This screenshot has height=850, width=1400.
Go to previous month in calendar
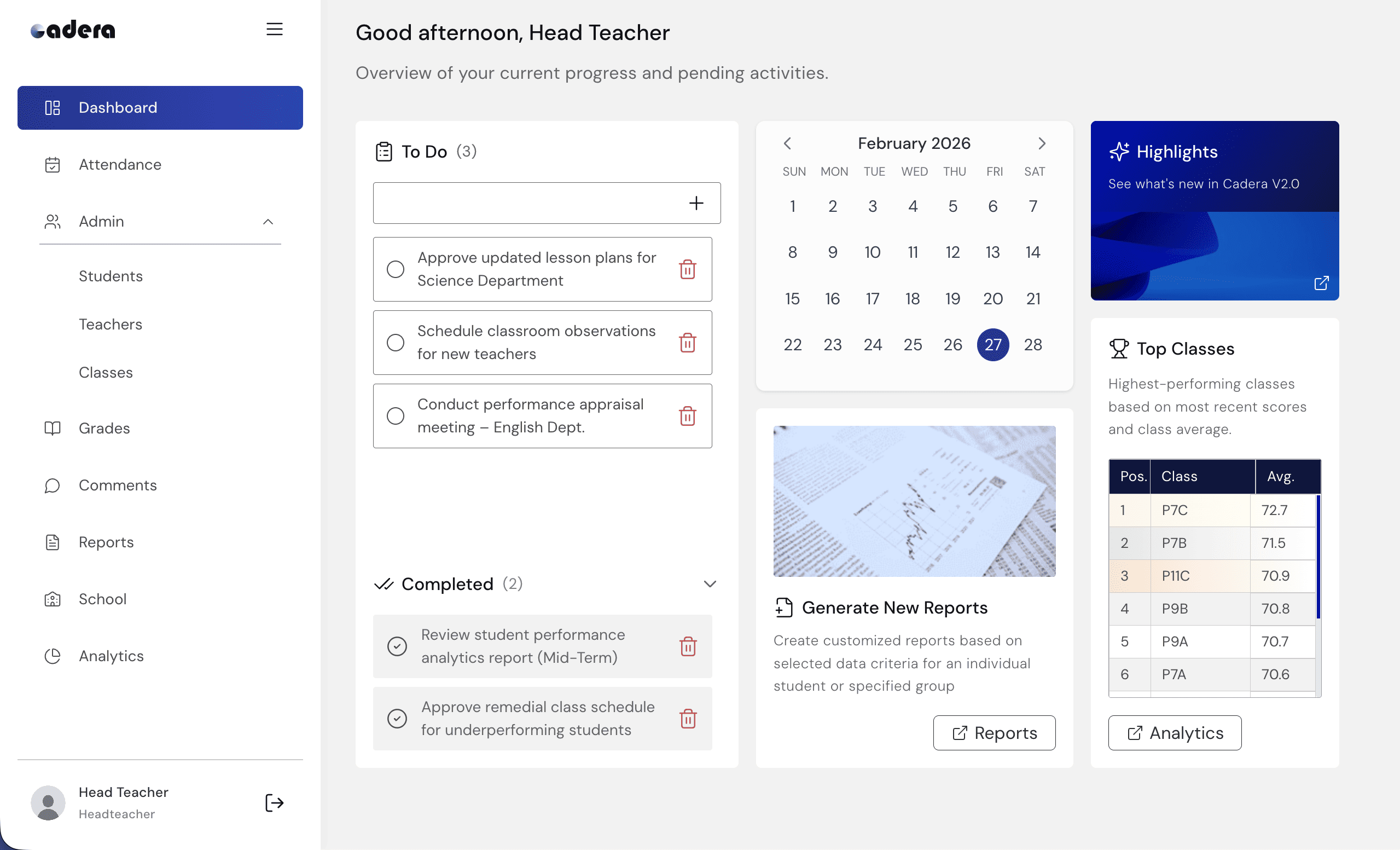pos(787,143)
